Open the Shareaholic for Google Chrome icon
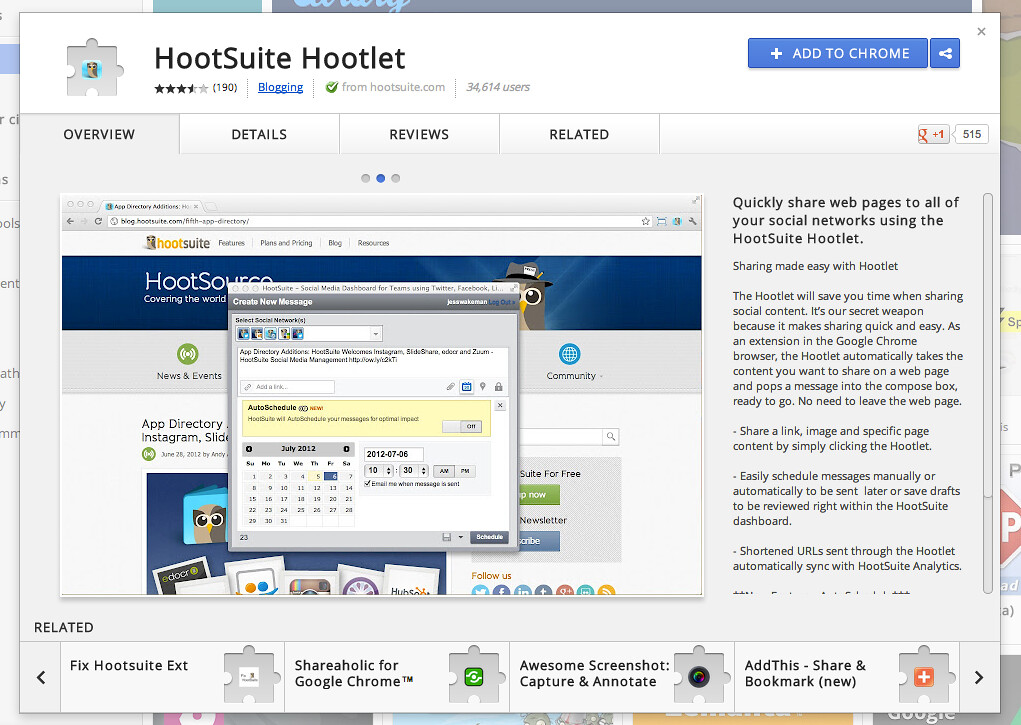This screenshot has height=725, width=1021. tap(473, 677)
